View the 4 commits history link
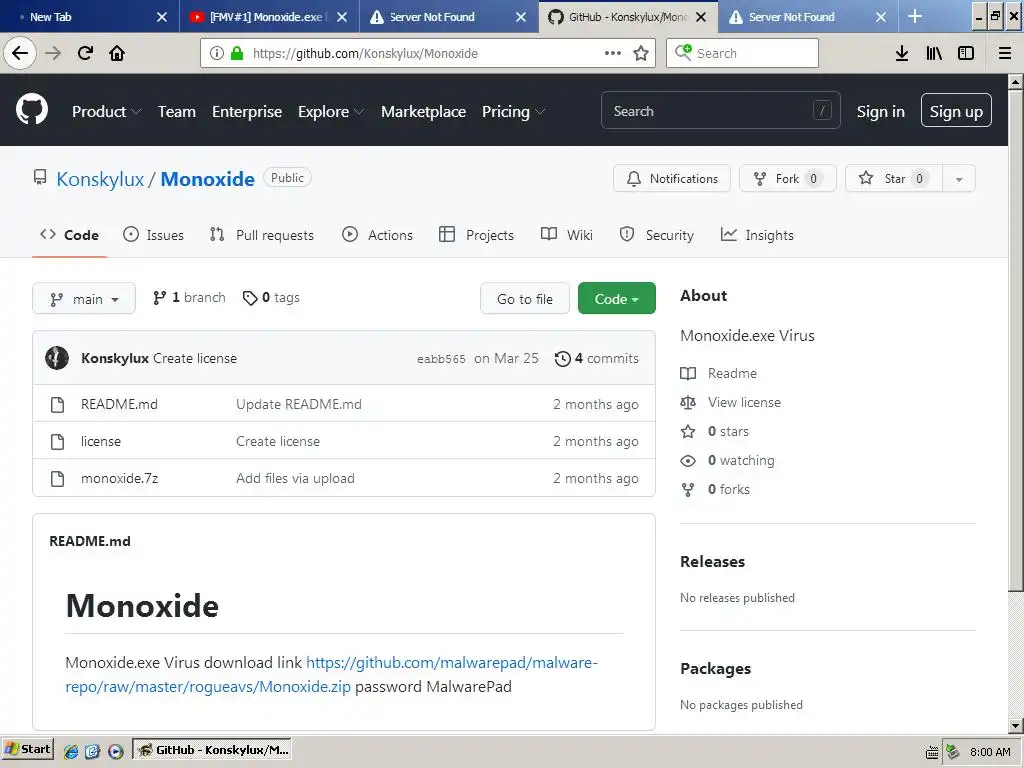The image size is (1024, 768). coord(597,359)
